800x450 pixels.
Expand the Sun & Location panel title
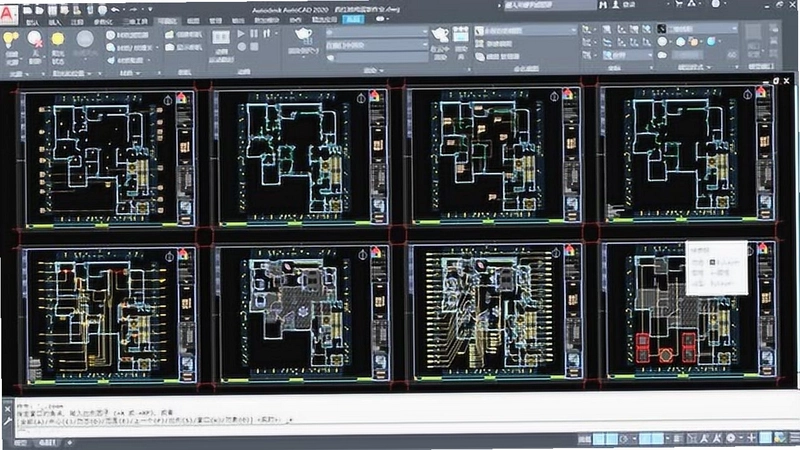point(72,74)
